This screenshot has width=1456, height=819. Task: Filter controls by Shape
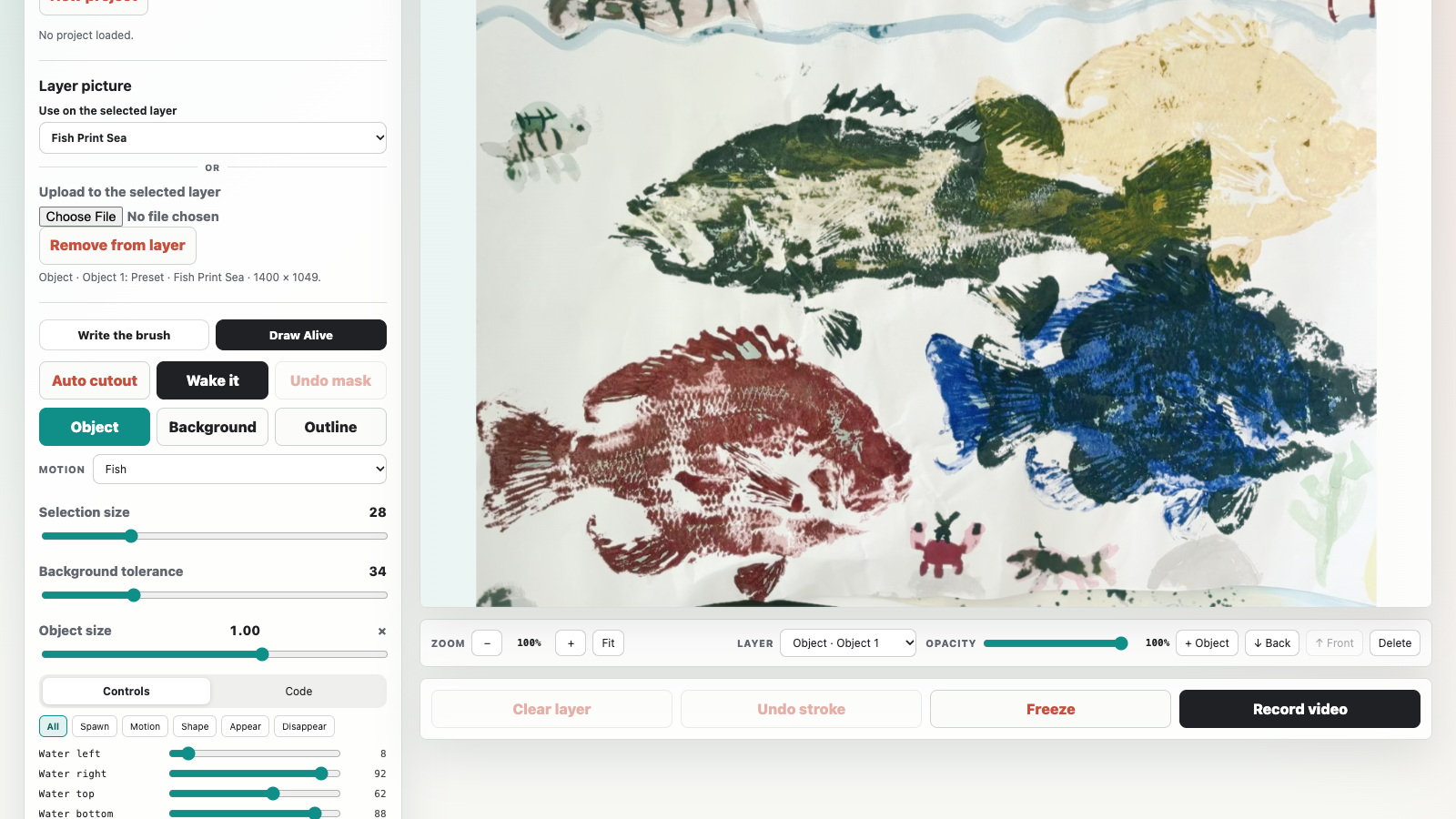point(195,726)
